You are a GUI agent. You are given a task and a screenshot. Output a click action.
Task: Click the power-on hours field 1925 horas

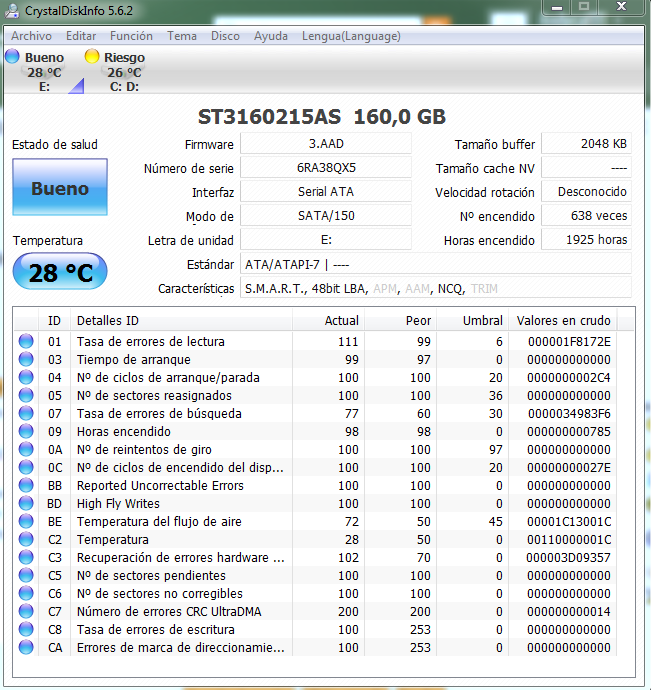click(x=586, y=240)
